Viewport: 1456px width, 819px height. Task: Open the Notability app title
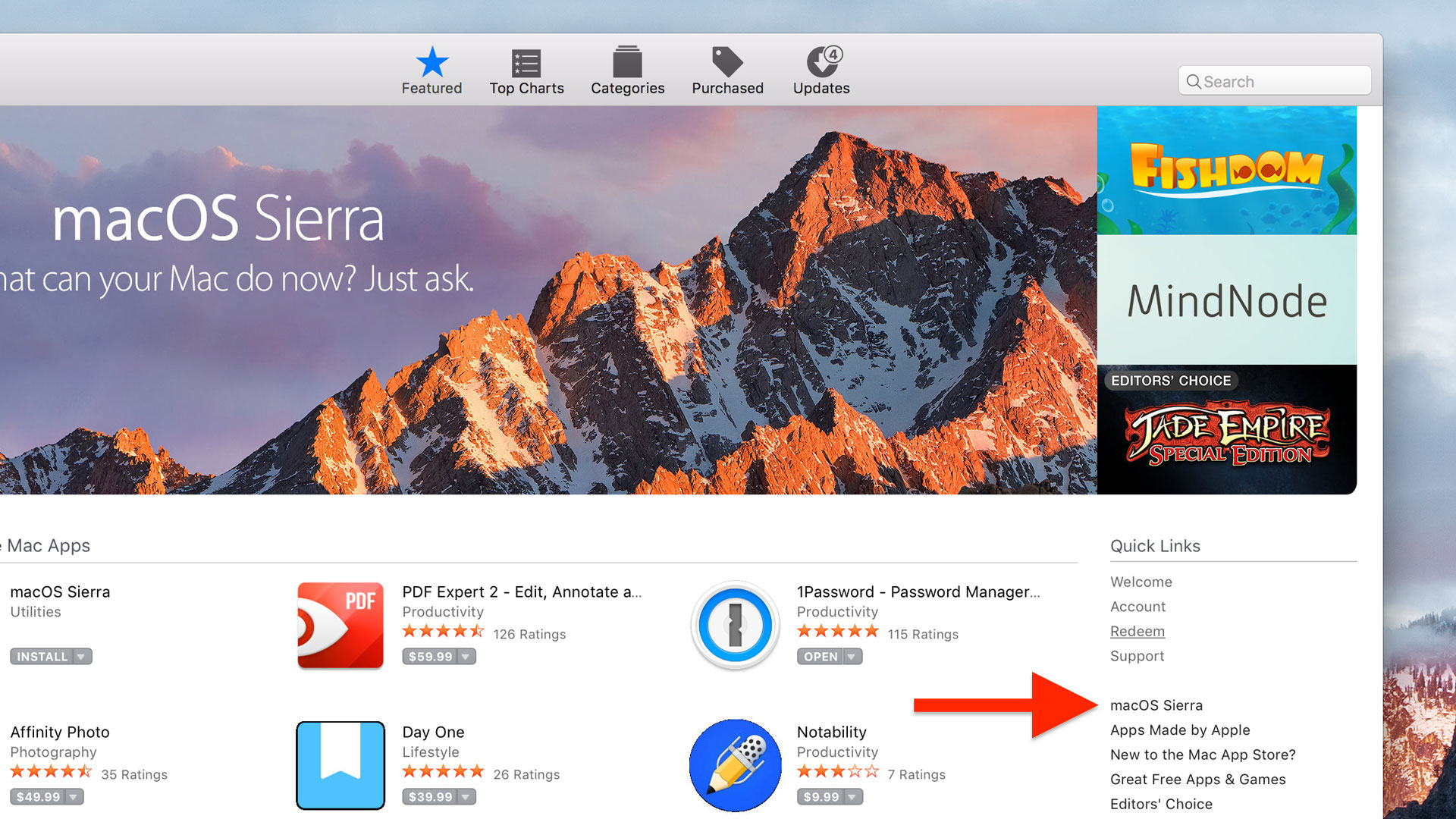[x=831, y=732]
